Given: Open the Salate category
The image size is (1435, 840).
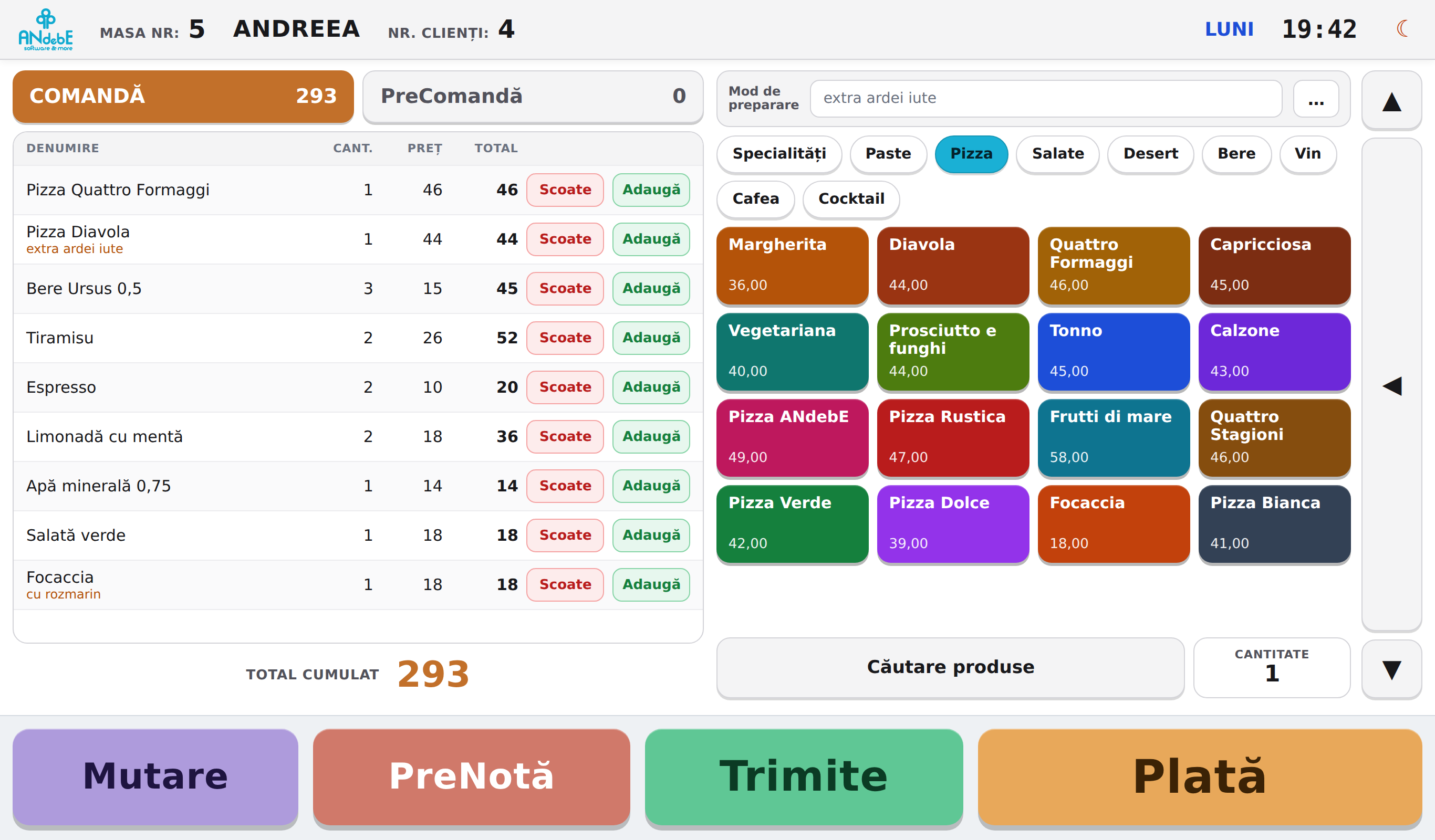Looking at the screenshot, I should tap(1057, 154).
